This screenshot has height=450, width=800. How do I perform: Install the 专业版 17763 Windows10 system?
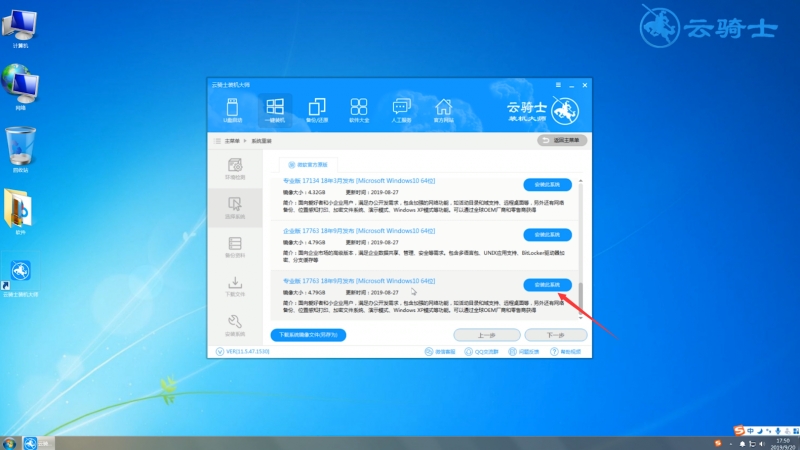point(547,285)
